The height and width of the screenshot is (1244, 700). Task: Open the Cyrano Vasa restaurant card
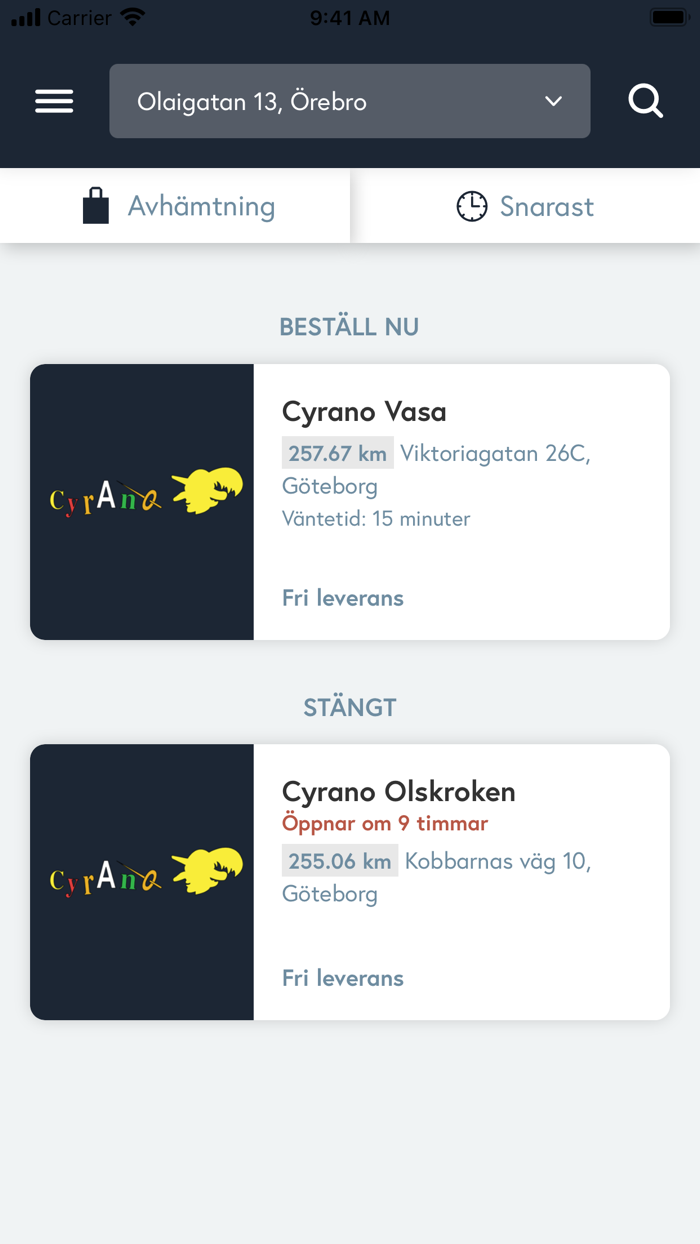coord(350,500)
